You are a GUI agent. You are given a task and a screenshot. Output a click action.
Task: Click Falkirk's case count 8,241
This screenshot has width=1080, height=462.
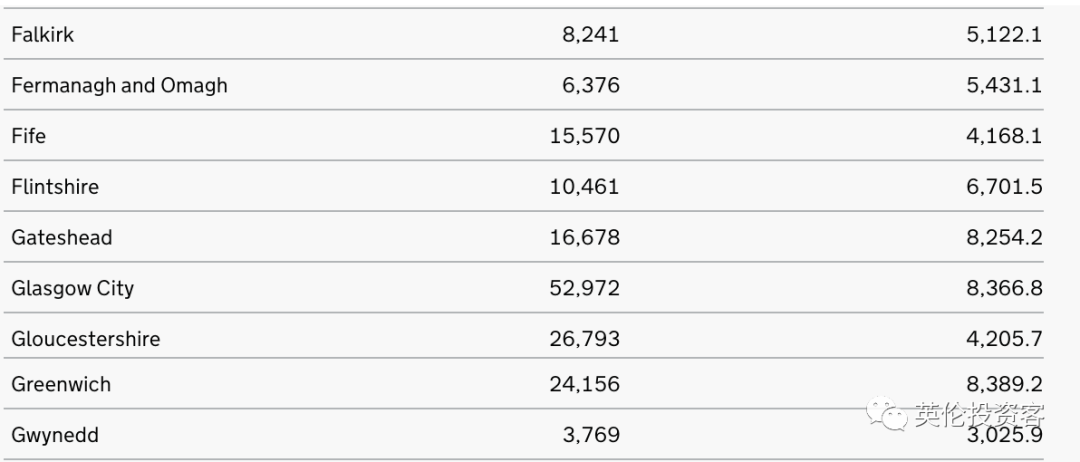tap(591, 34)
